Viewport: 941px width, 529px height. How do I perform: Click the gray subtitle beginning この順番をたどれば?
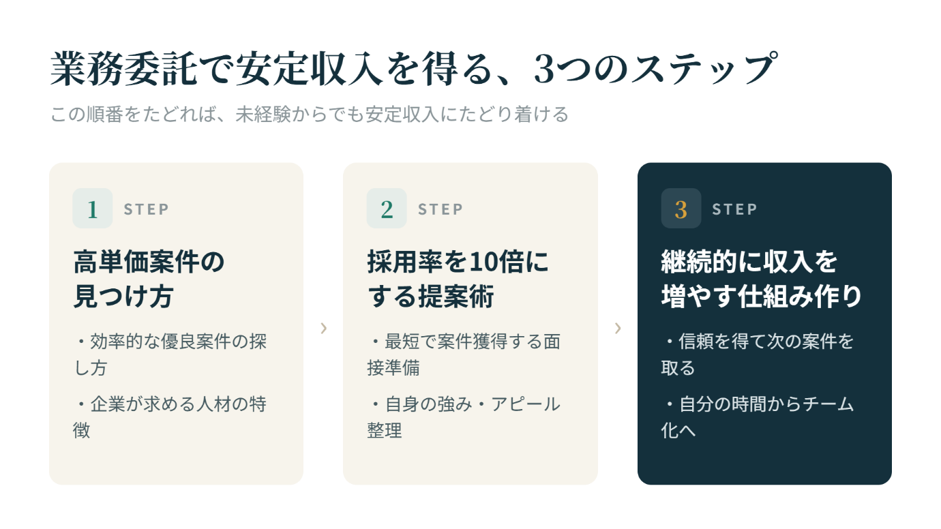(x=309, y=114)
